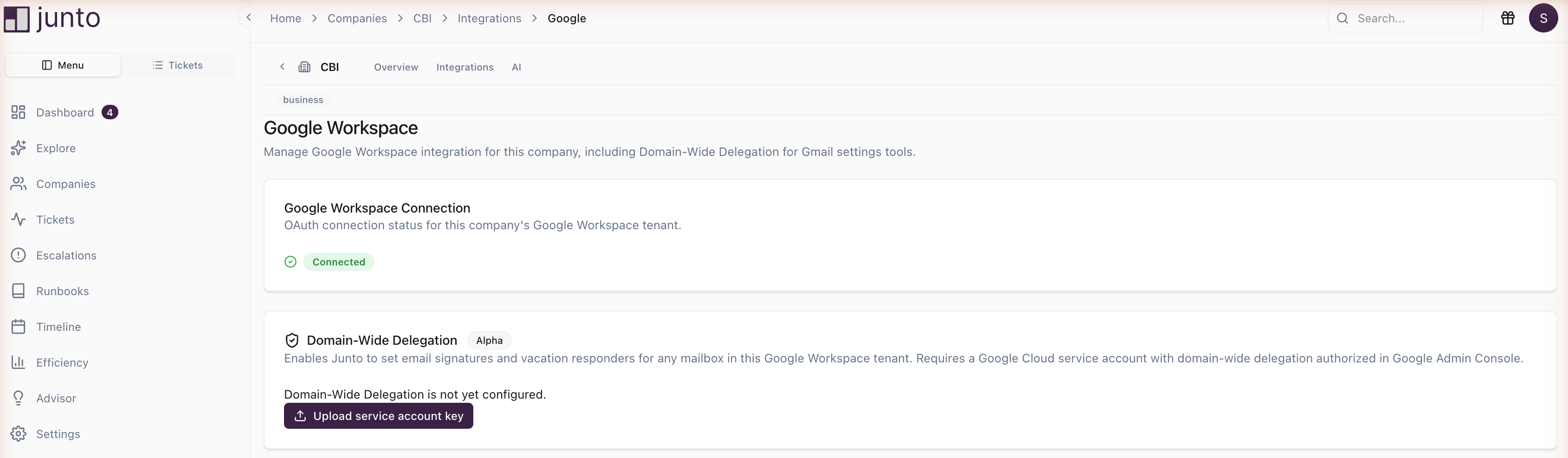
Task: Click the search magnifier icon
Action: tap(1342, 18)
